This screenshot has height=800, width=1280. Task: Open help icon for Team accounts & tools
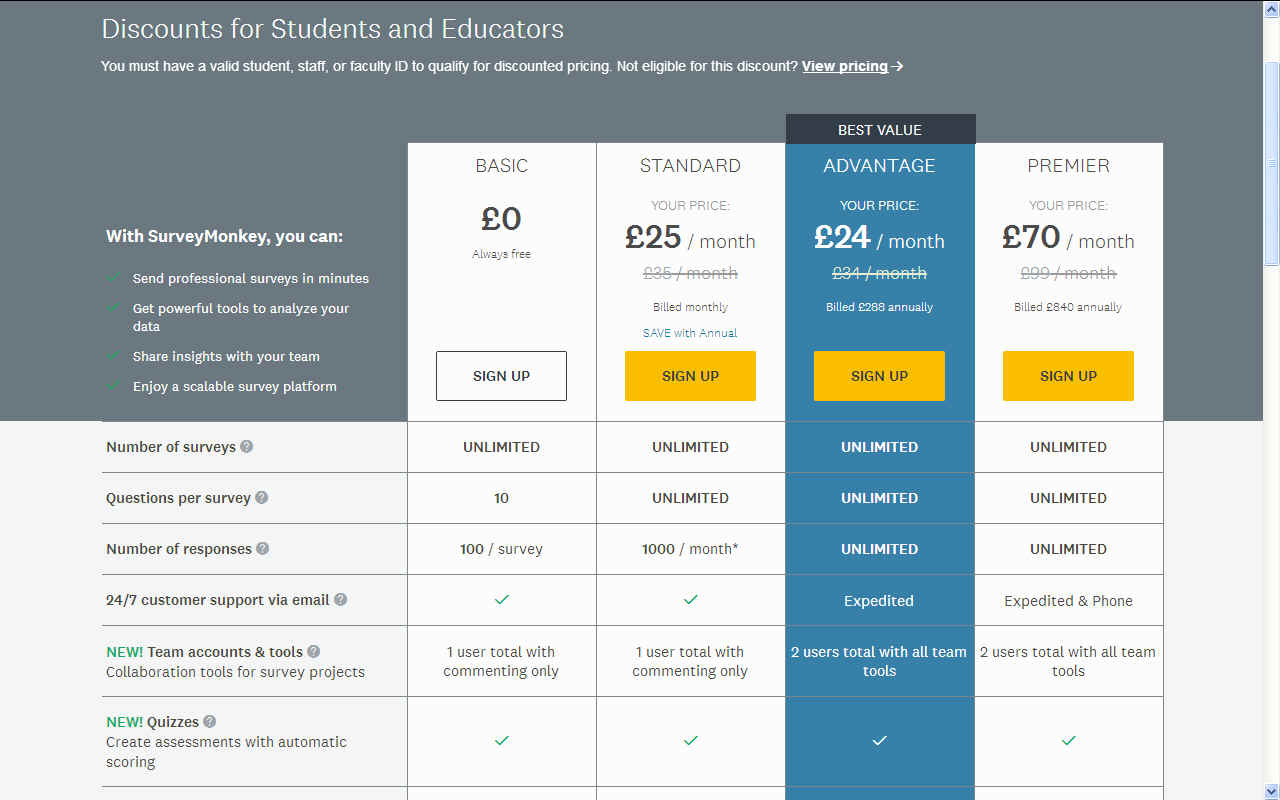313,651
